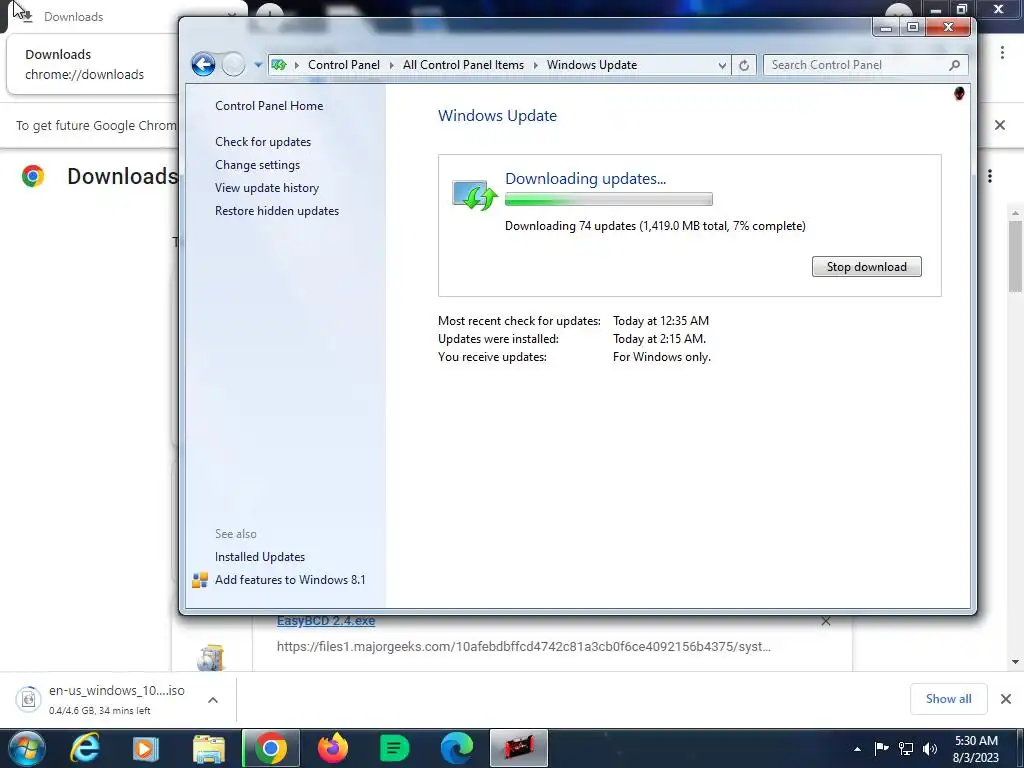Click Add features to Windows 8.1
1024x768 pixels.
tap(290, 579)
